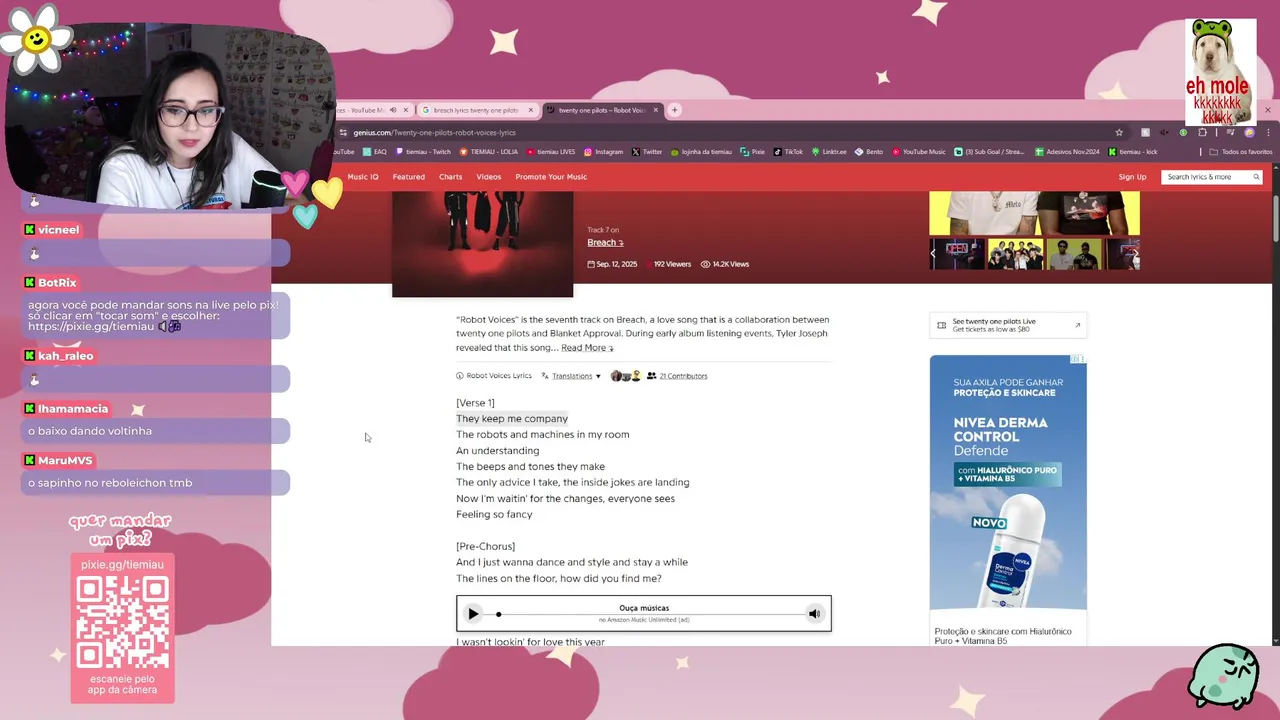Expand the Todos os favoritos folder
This screenshot has width=1280, height=720.
pos(1241,152)
